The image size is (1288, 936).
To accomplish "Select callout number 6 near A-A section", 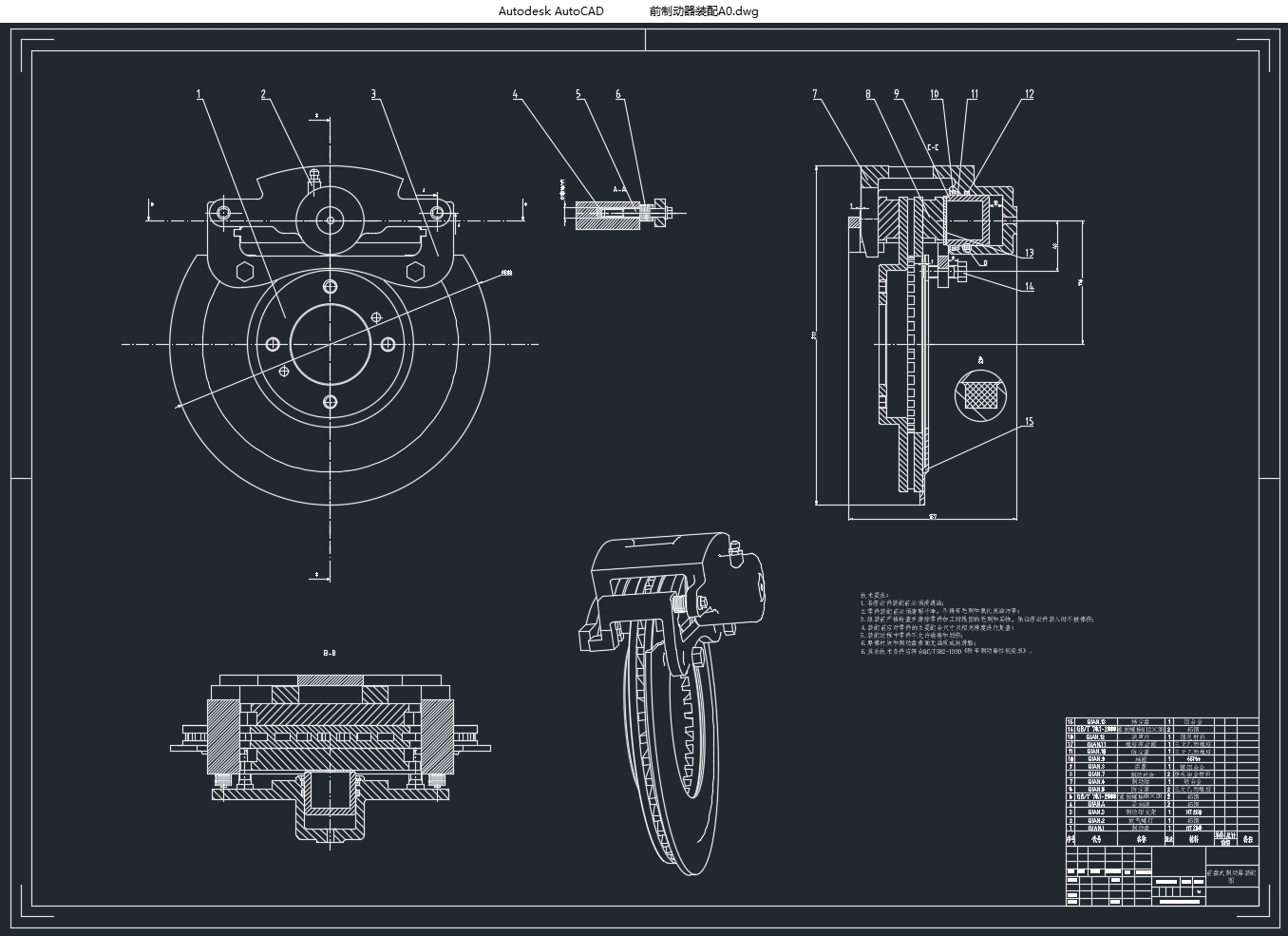I will coord(618,94).
